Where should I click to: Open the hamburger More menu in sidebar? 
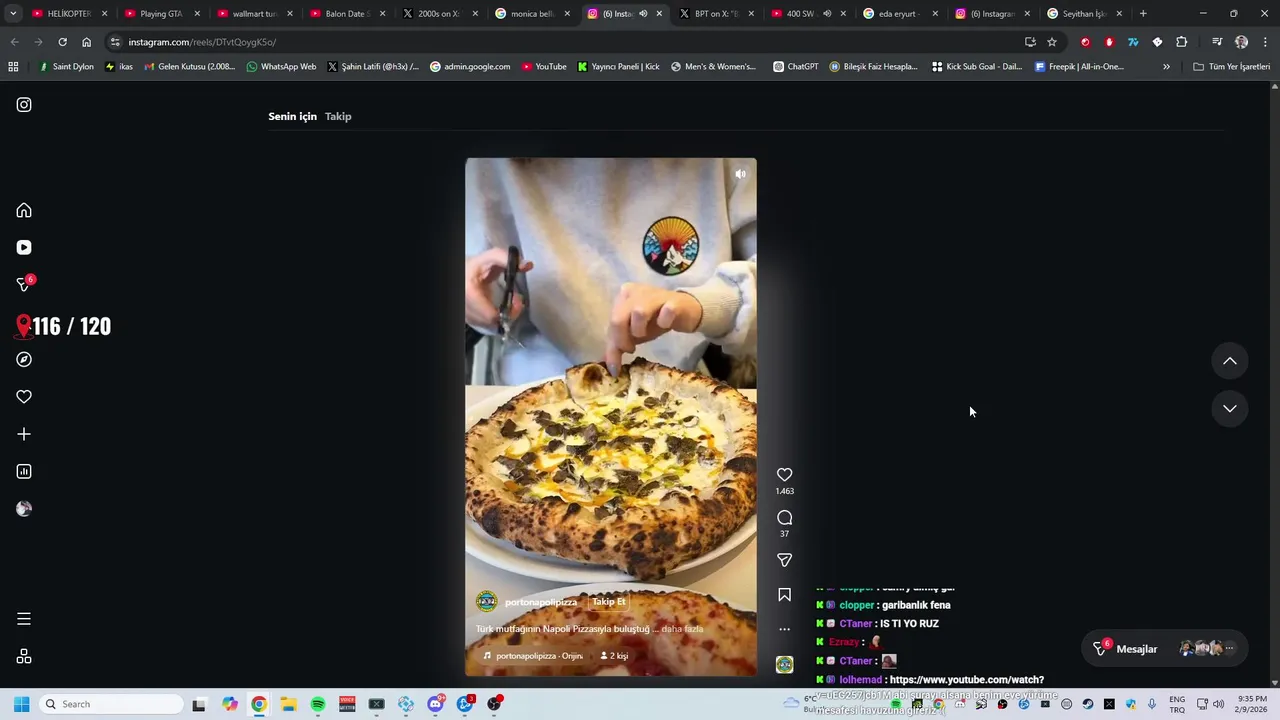pos(24,619)
